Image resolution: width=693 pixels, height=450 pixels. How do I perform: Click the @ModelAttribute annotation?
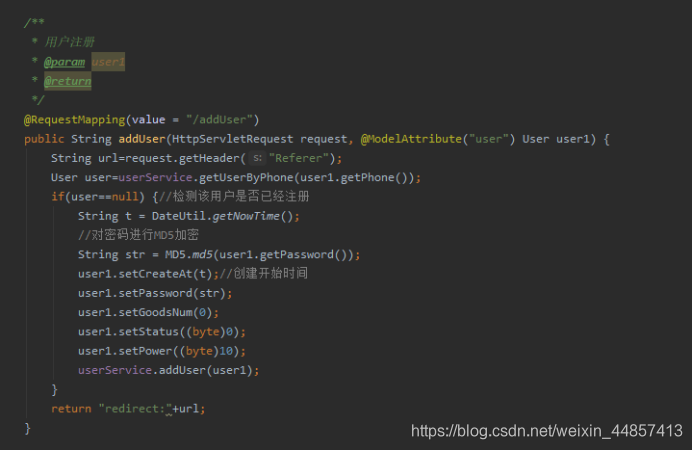click(x=411, y=139)
